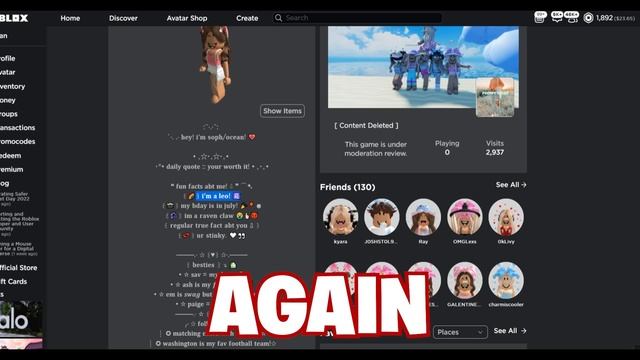The width and height of the screenshot is (640, 360).
Task: Open the beach game thumbnail image
Action: pos(423,67)
